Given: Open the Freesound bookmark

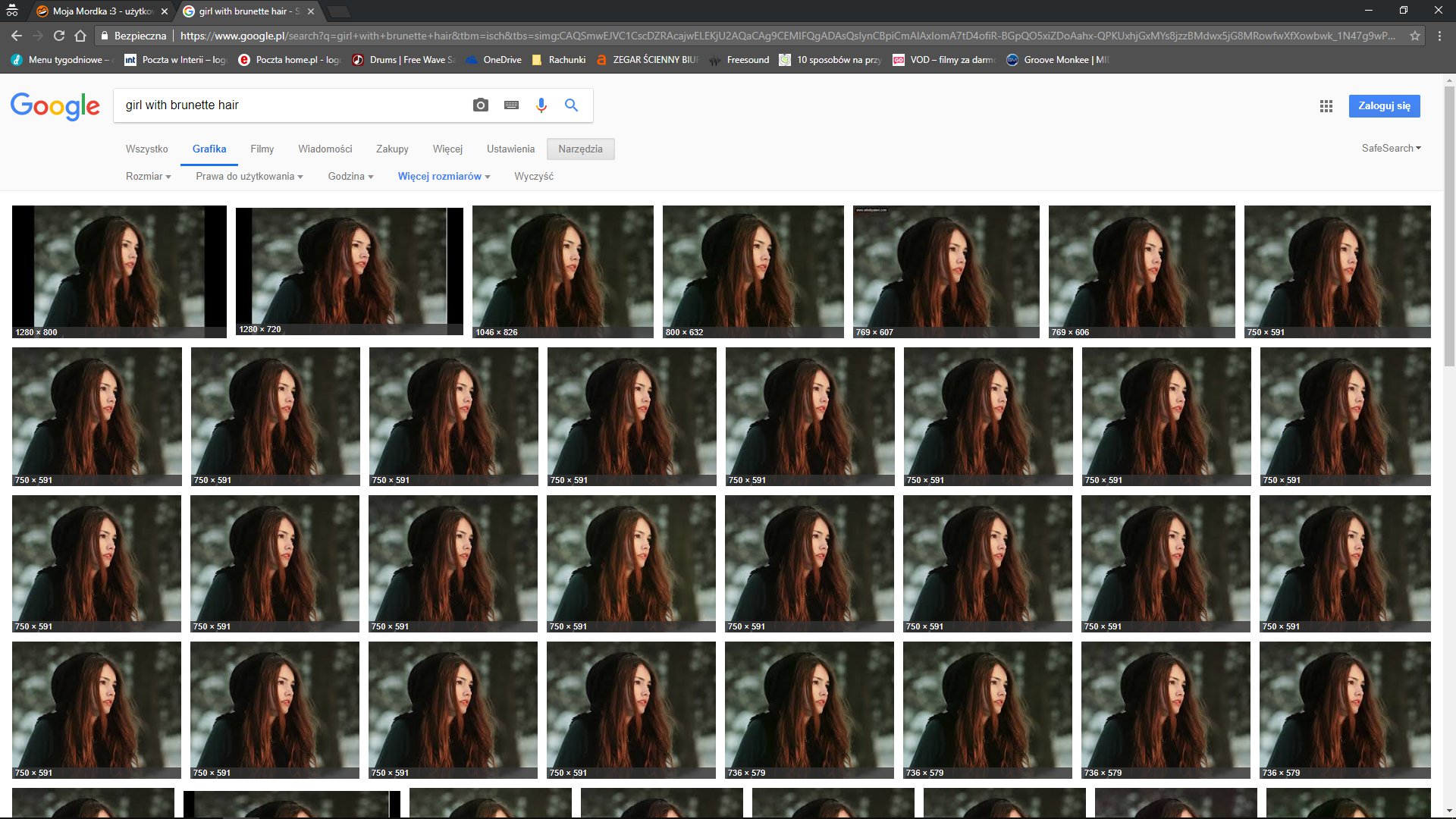Looking at the screenshot, I should tap(739, 60).
